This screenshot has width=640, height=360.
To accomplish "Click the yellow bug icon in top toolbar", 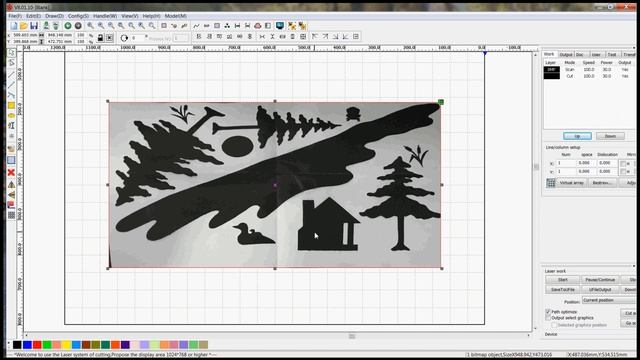I will coord(291,26).
